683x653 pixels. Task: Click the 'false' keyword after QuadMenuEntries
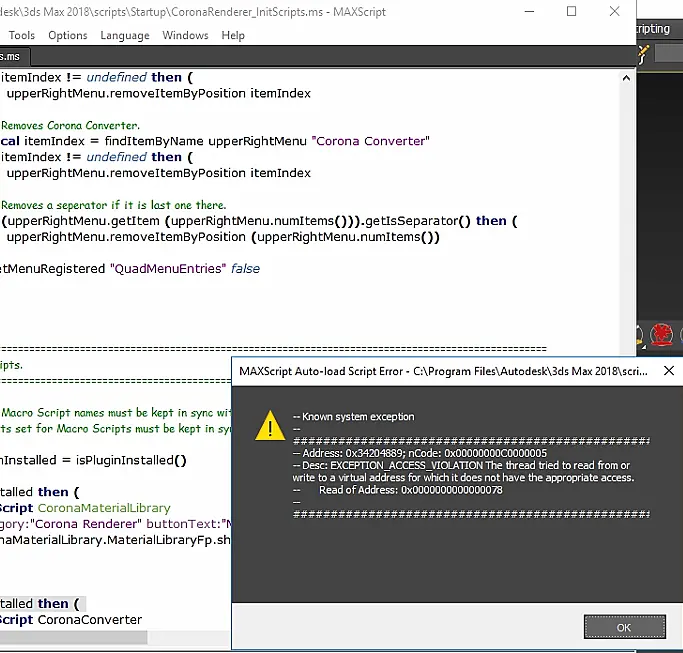pyautogui.click(x=245, y=269)
